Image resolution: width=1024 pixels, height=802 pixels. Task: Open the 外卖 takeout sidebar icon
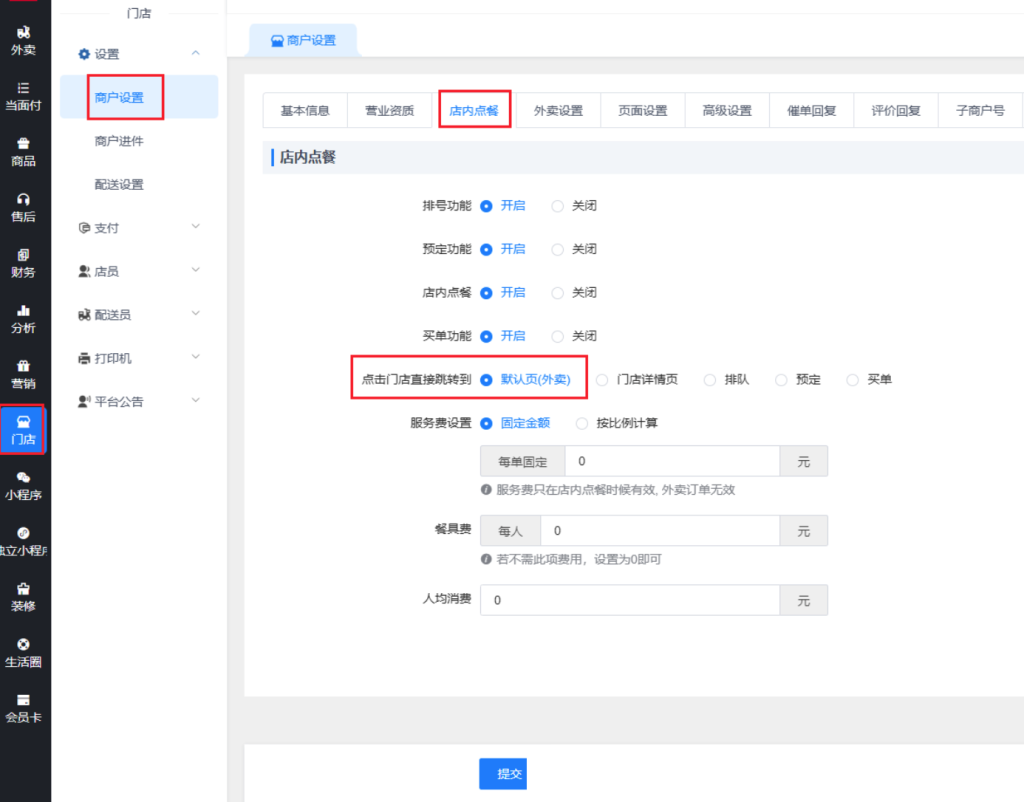tap(23, 40)
